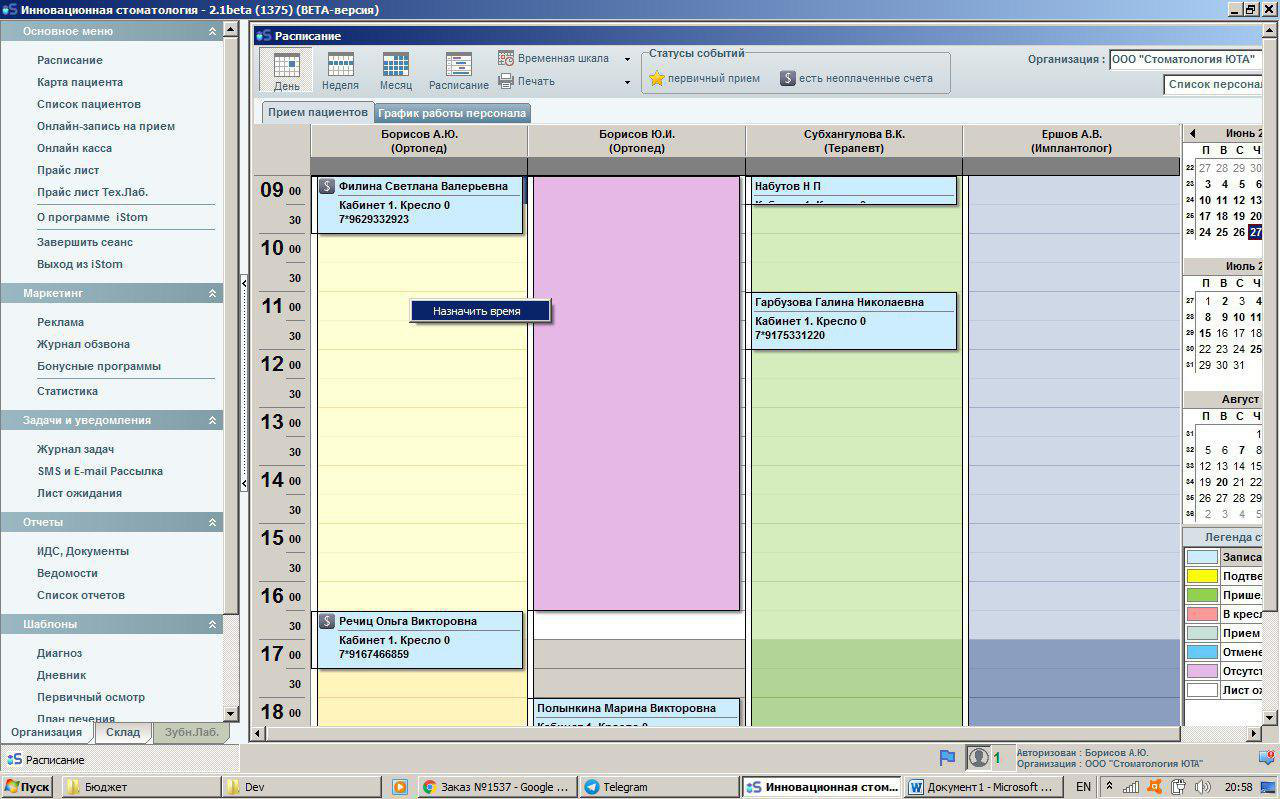Screen dimensions: 1280x799
Task: Click the S badge on Филина Светлана appointment
Action: click(326, 186)
